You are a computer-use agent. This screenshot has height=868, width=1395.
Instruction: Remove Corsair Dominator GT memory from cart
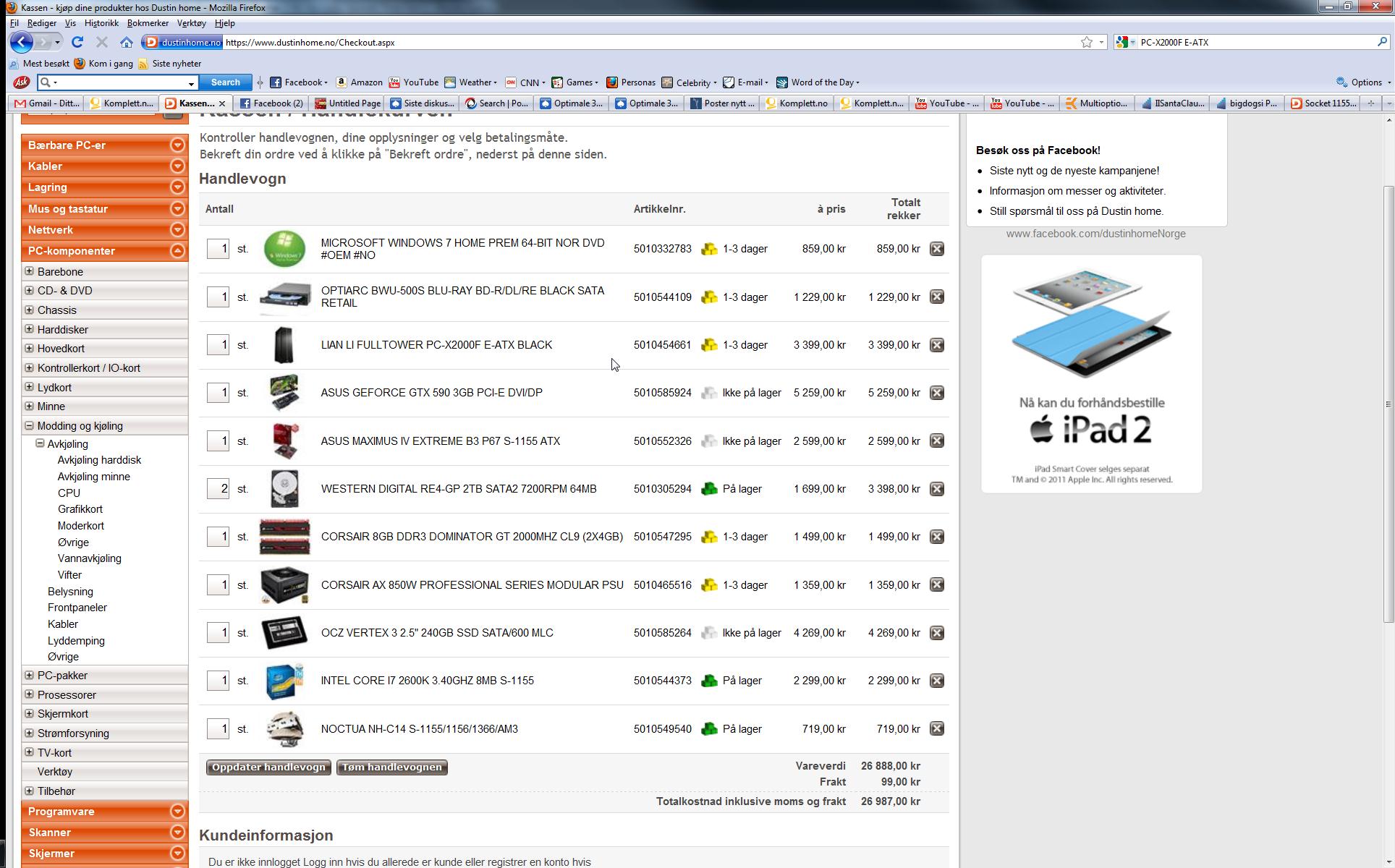tap(937, 537)
